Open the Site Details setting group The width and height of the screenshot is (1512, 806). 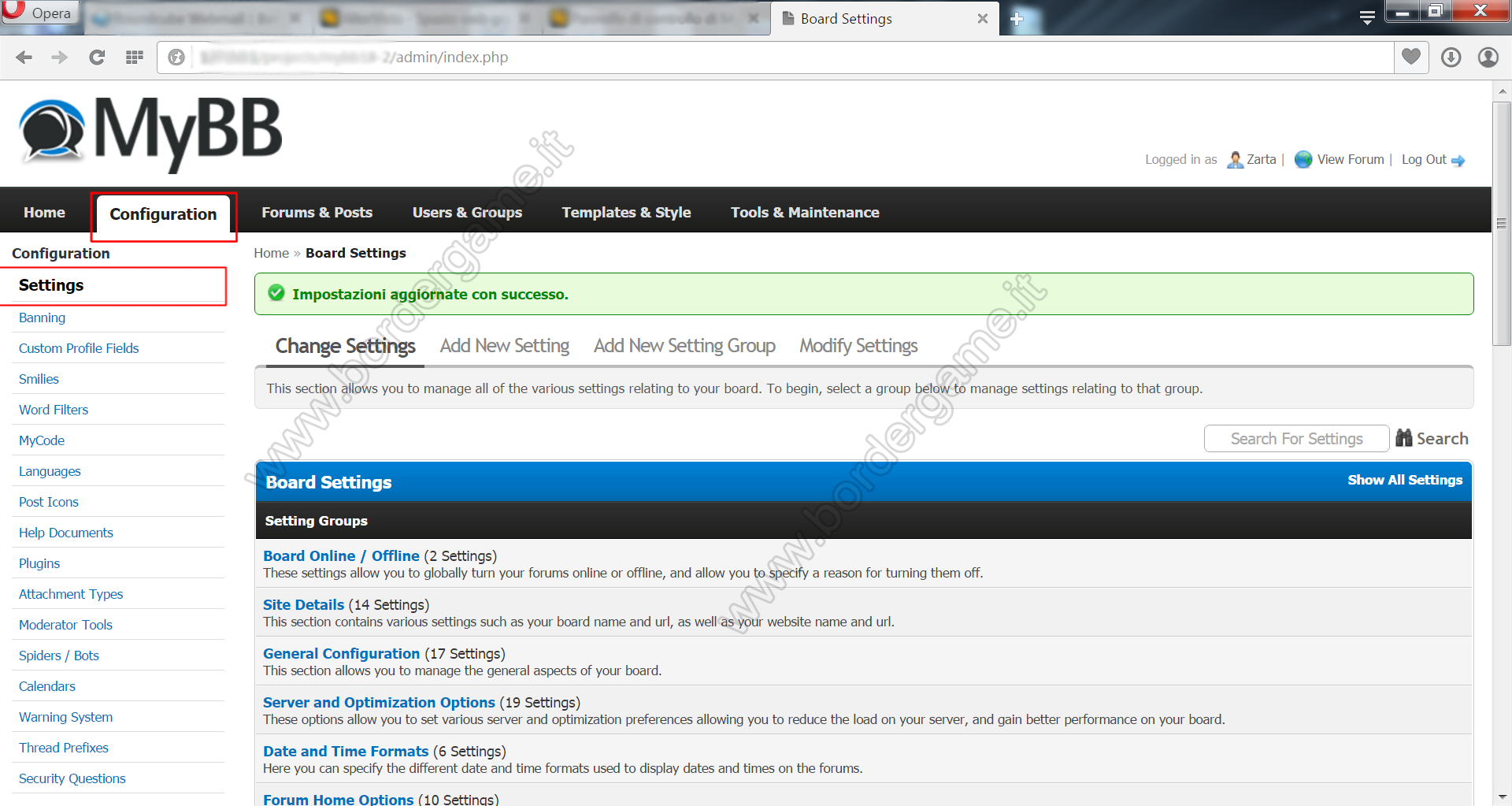(303, 604)
